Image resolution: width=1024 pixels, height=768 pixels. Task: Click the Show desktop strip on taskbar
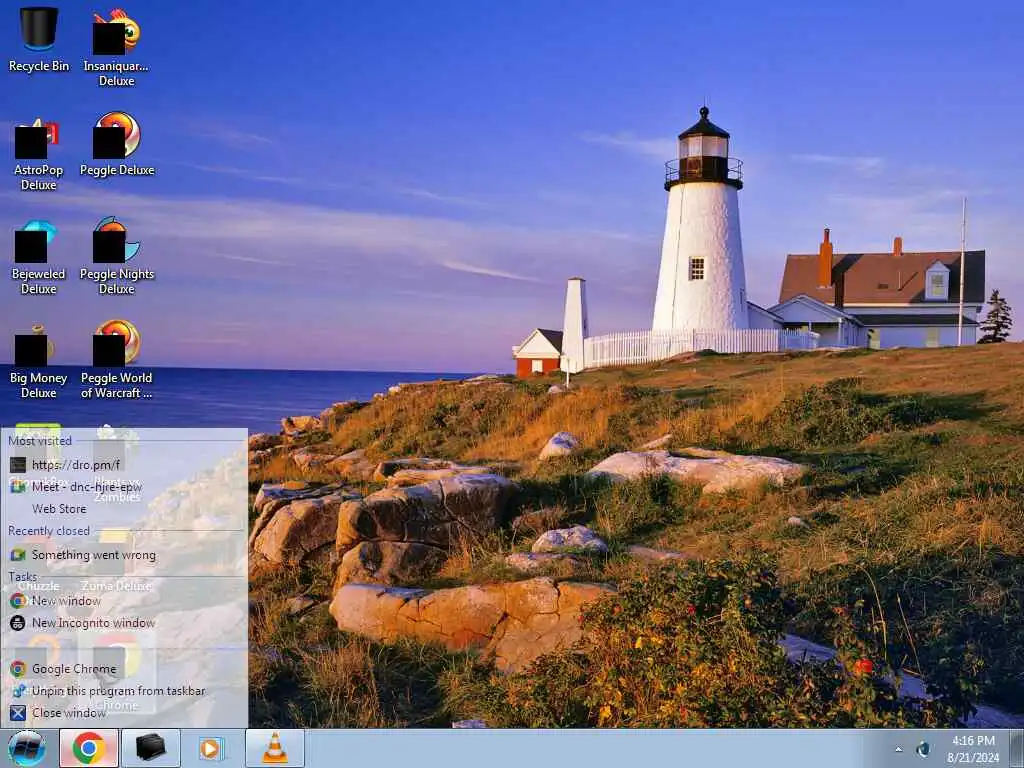click(x=1017, y=748)
